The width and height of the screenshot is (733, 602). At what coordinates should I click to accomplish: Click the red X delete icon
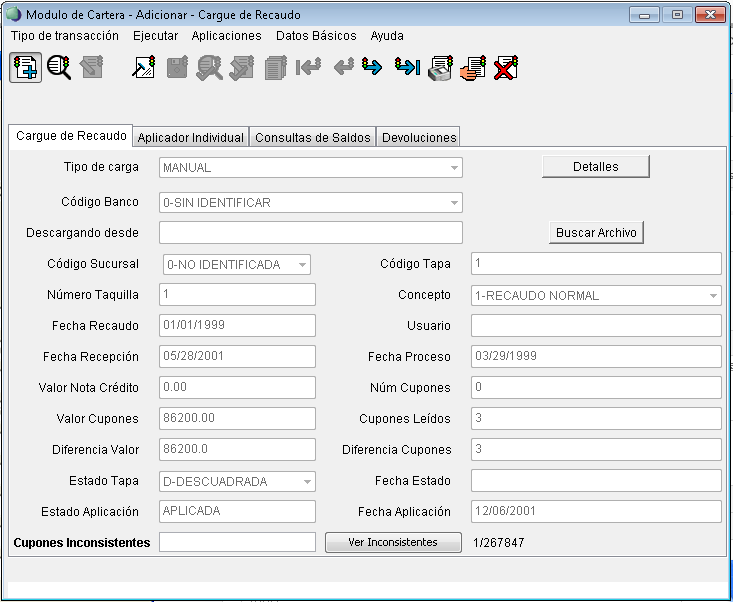(x=506, y=68)
